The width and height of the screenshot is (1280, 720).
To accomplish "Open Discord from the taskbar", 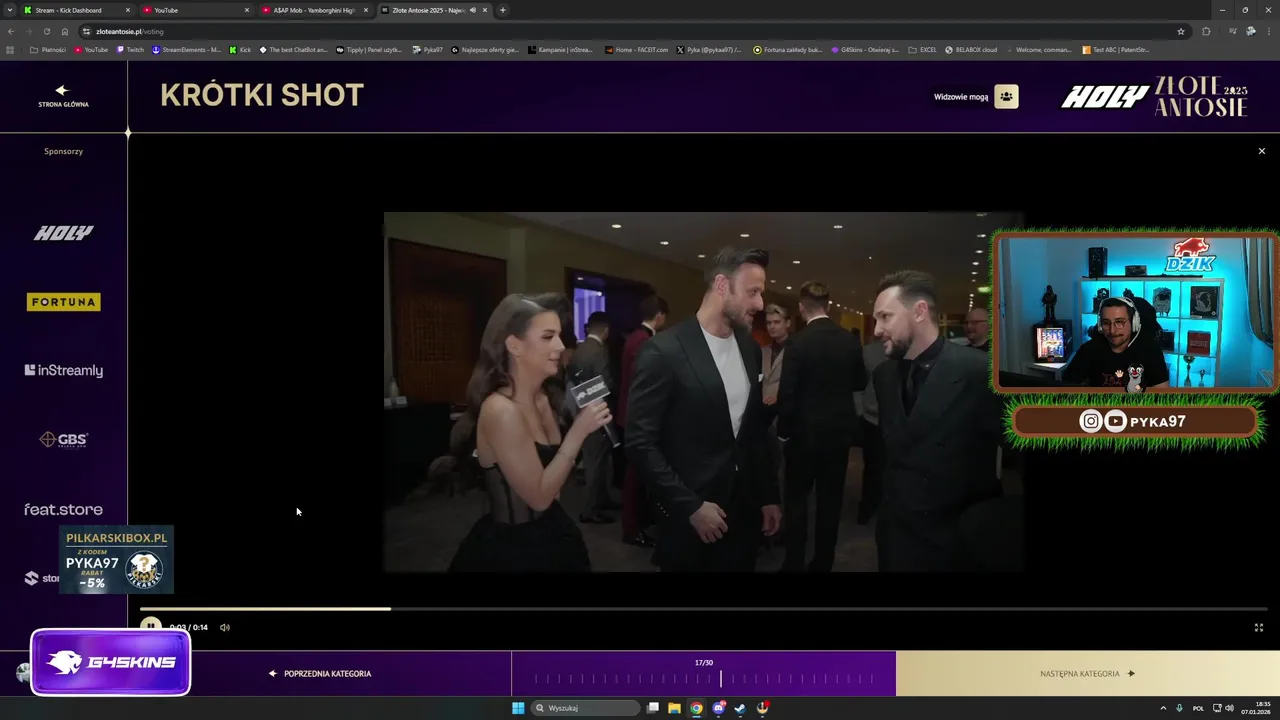I will tap(719, 708).
